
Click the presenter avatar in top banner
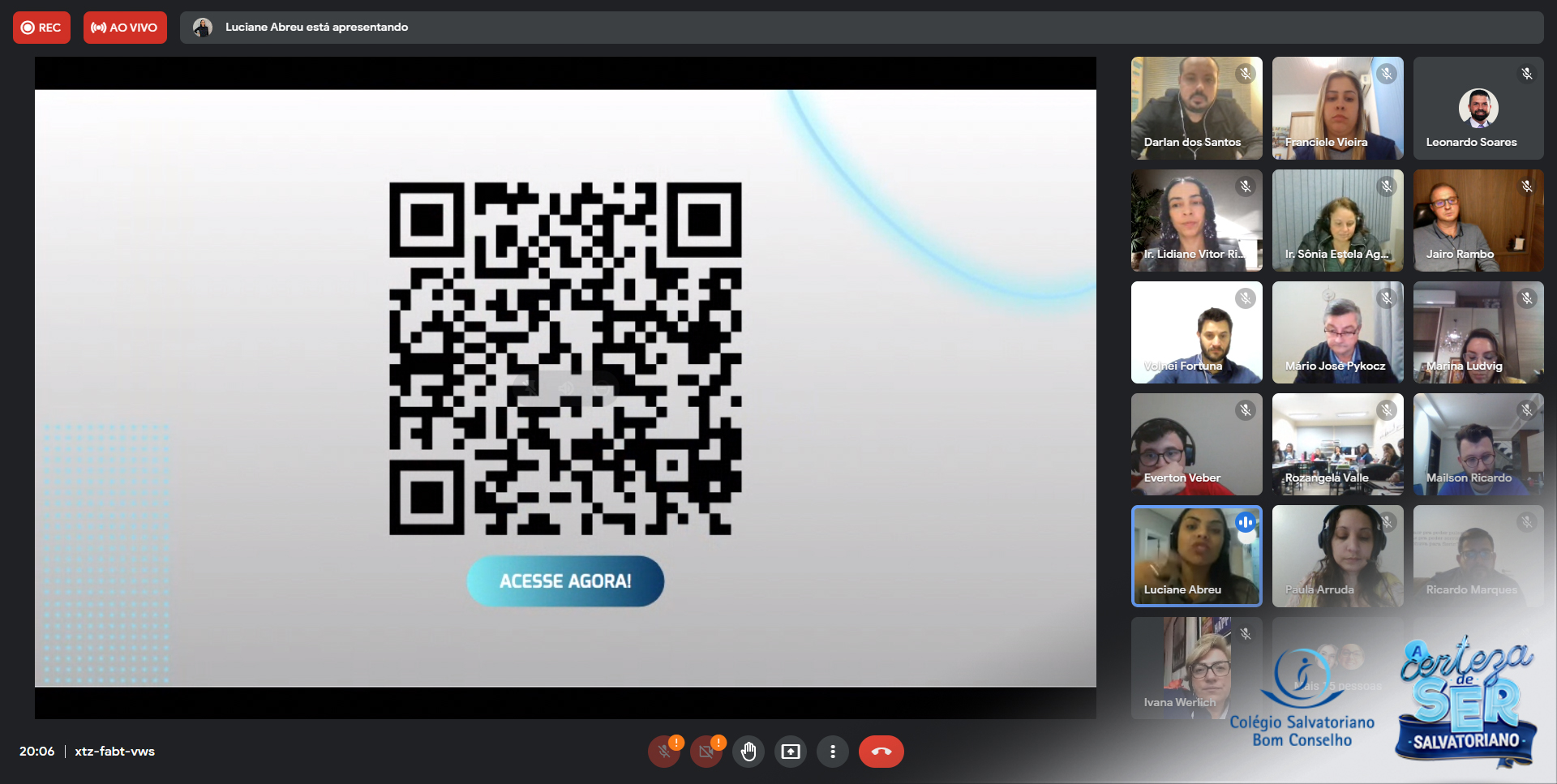tap(203, 28)
